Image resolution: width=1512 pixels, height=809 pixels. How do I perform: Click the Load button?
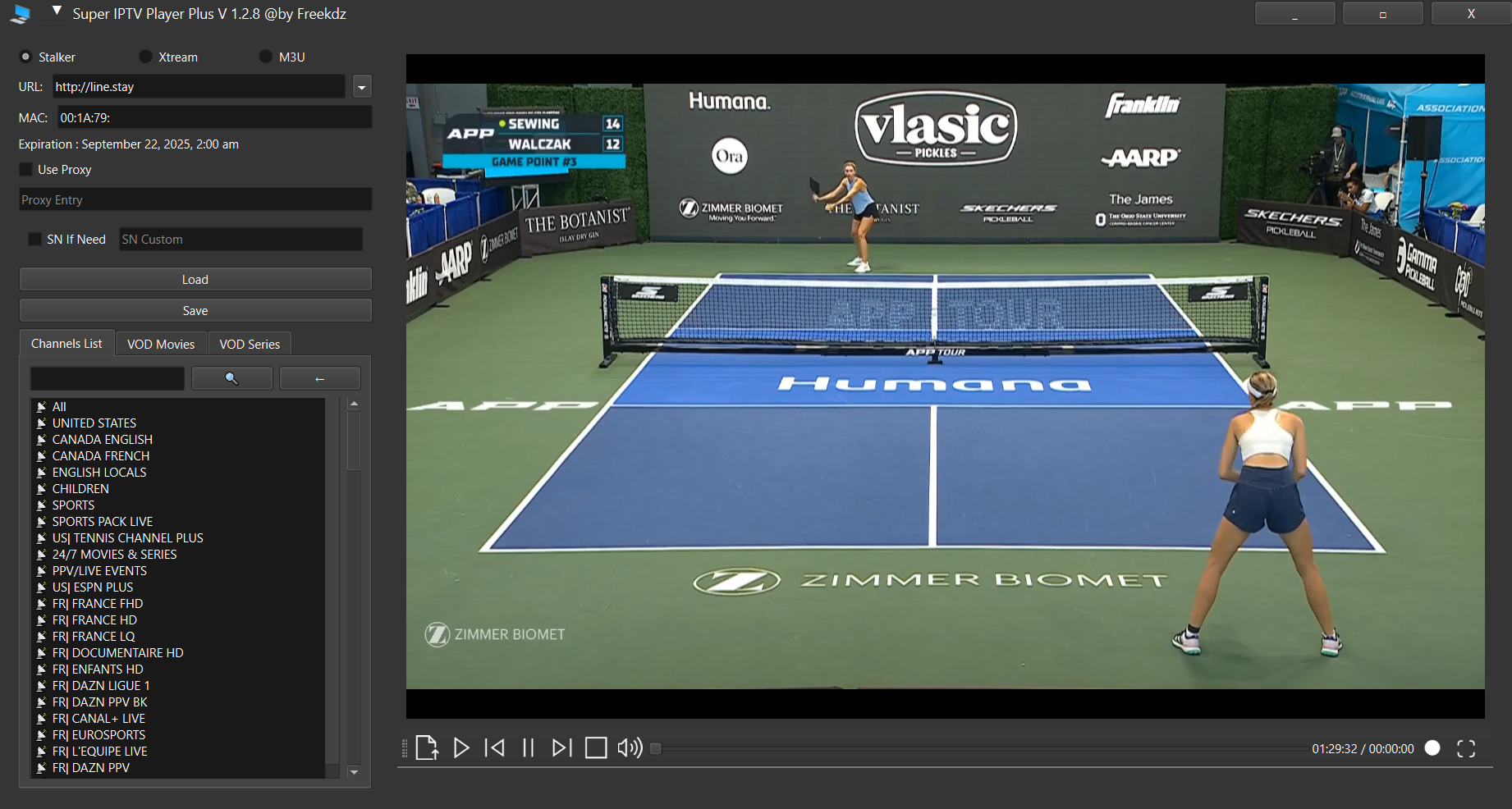point(195,279)
